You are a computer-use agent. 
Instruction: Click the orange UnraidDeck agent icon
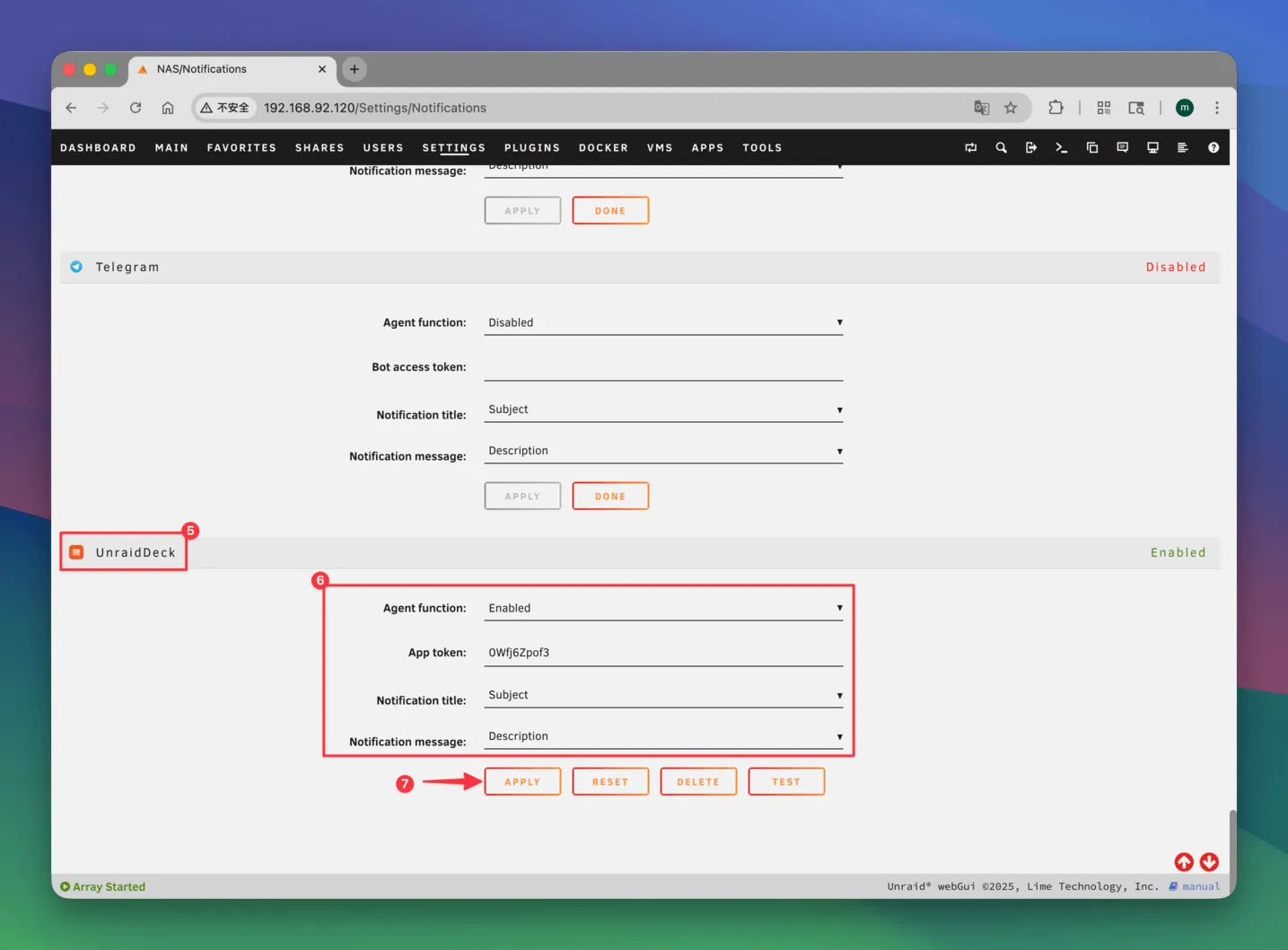(76, 552)
